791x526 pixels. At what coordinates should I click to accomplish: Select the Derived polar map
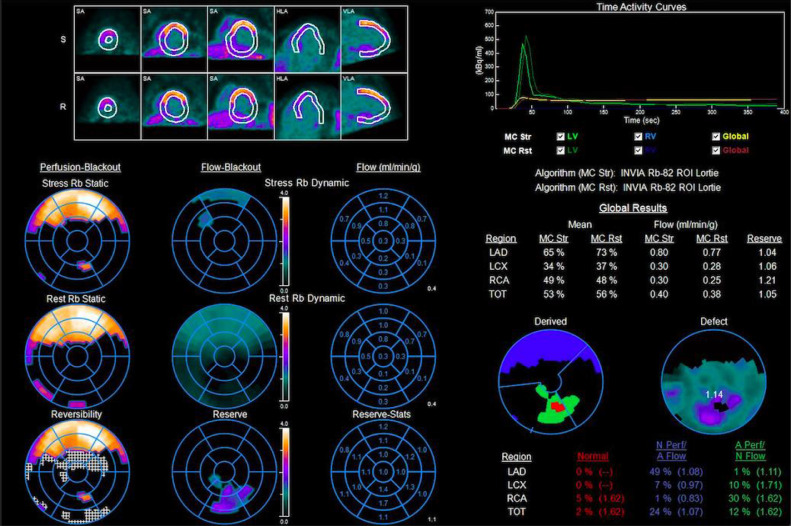[550, 382]
